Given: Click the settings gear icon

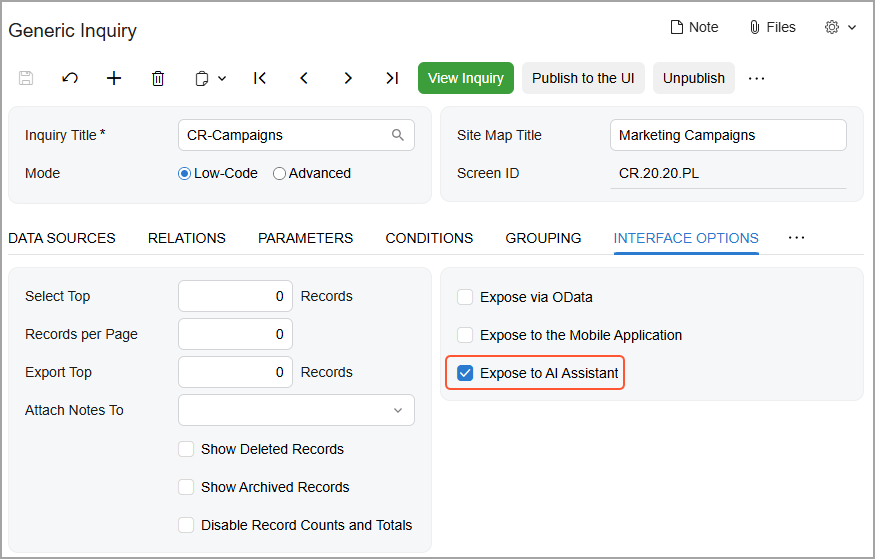Looking at the screenshot, I should pos(831,27).
